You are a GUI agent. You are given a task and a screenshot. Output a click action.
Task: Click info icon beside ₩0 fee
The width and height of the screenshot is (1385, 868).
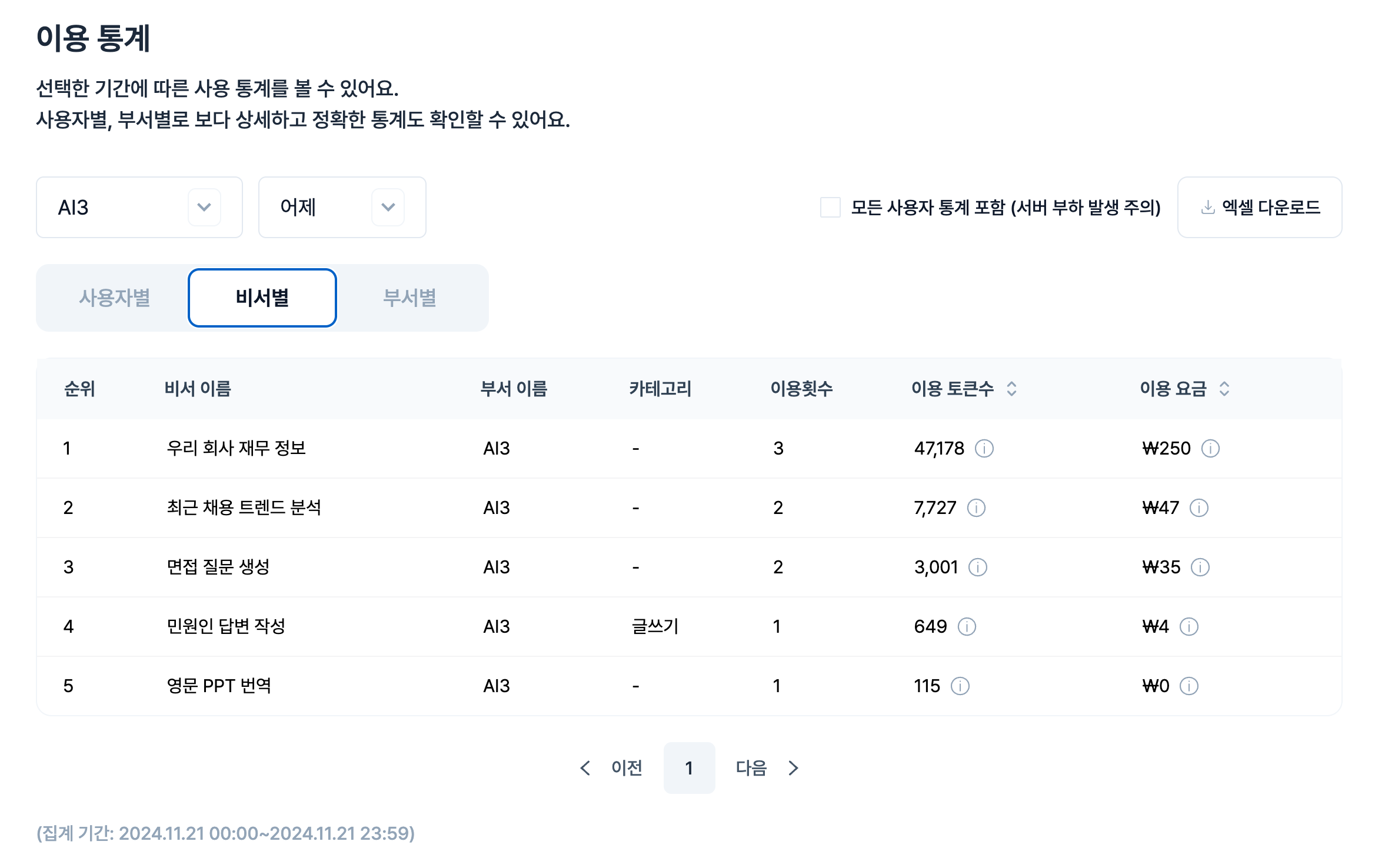1188,686
